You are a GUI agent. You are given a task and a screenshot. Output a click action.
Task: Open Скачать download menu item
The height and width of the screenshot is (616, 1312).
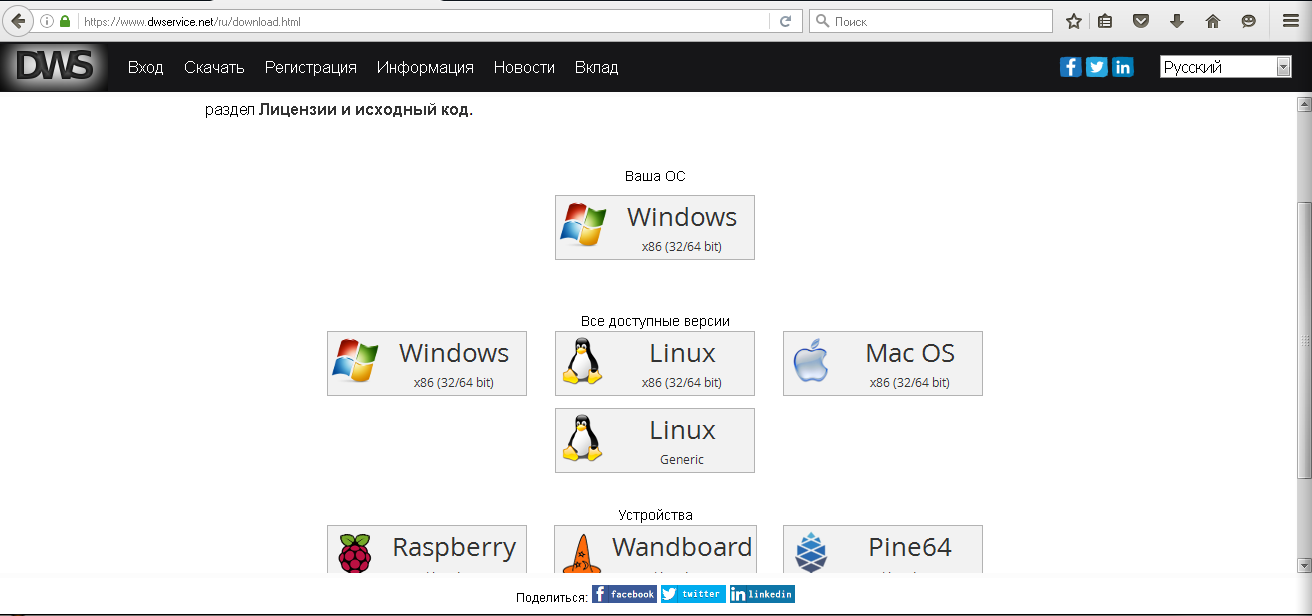(214, 67)
